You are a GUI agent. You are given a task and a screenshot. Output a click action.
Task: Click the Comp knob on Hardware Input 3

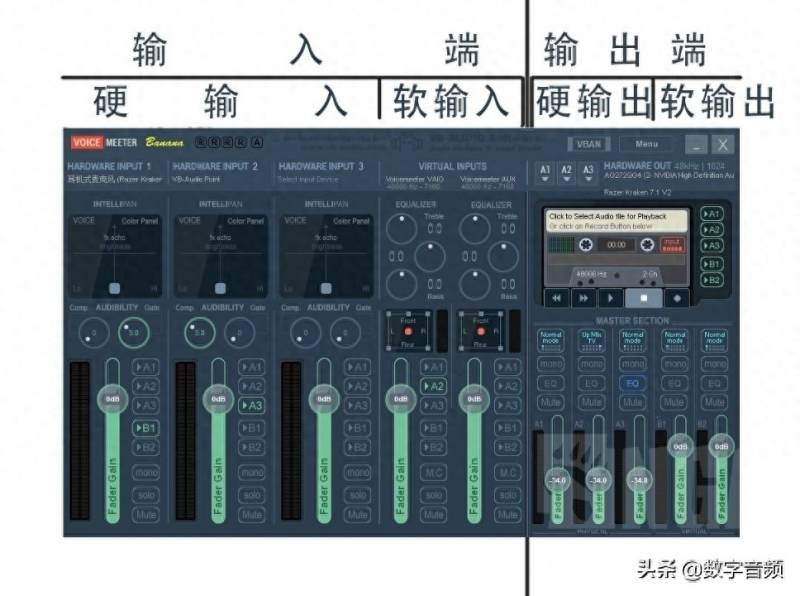tap(305, 333)
